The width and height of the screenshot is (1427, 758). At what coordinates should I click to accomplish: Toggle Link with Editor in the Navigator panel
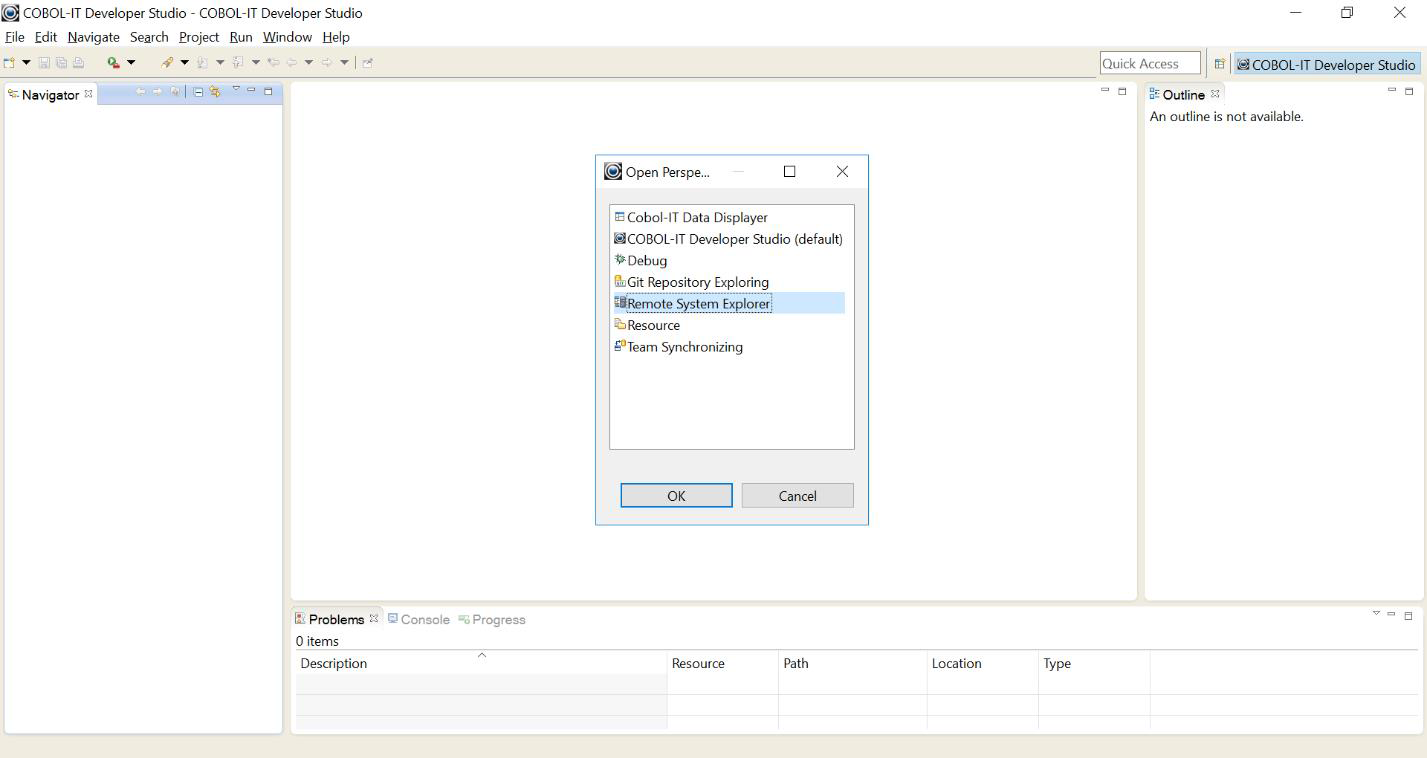point(215,93)
